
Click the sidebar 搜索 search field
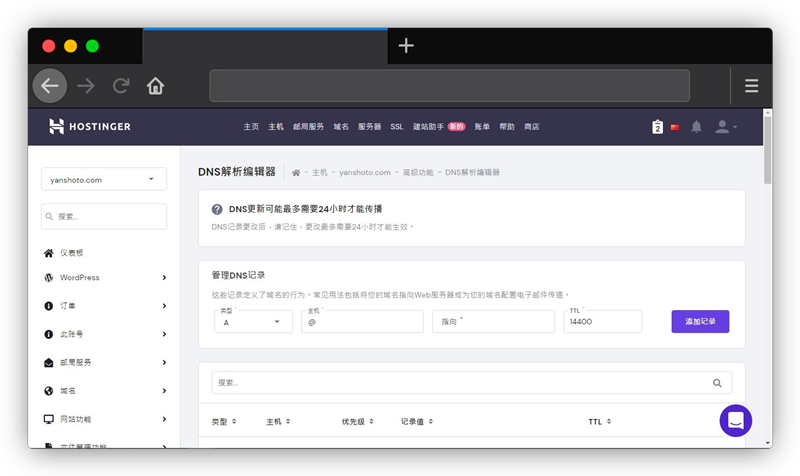pos(104,216)
